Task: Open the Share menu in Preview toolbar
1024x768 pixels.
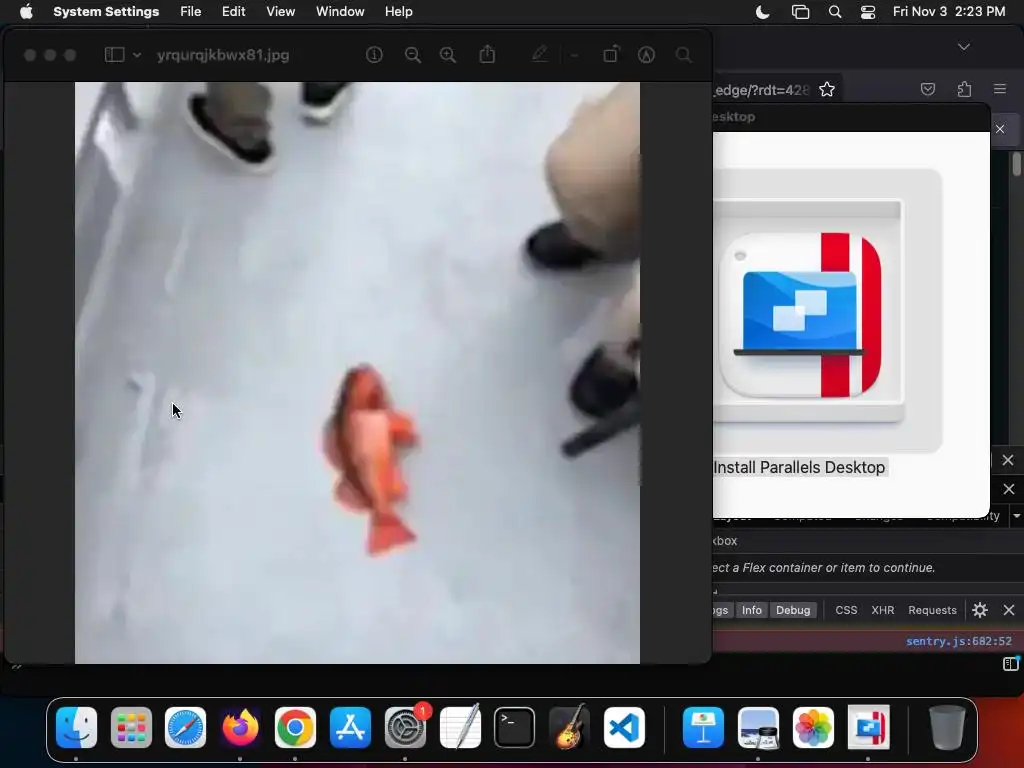Action: pyautogui.click(x=487, y=54)
